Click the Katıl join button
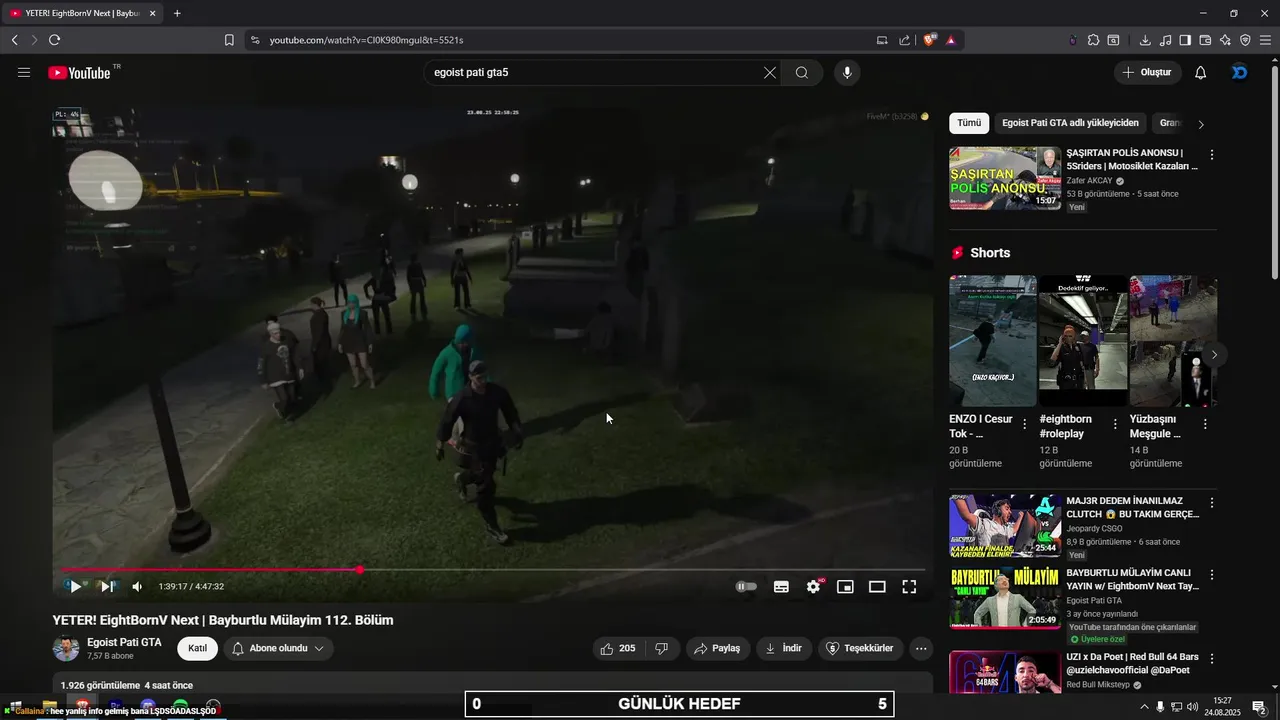The height and width of the screenshot is (720, 1280). coord(198,648)
